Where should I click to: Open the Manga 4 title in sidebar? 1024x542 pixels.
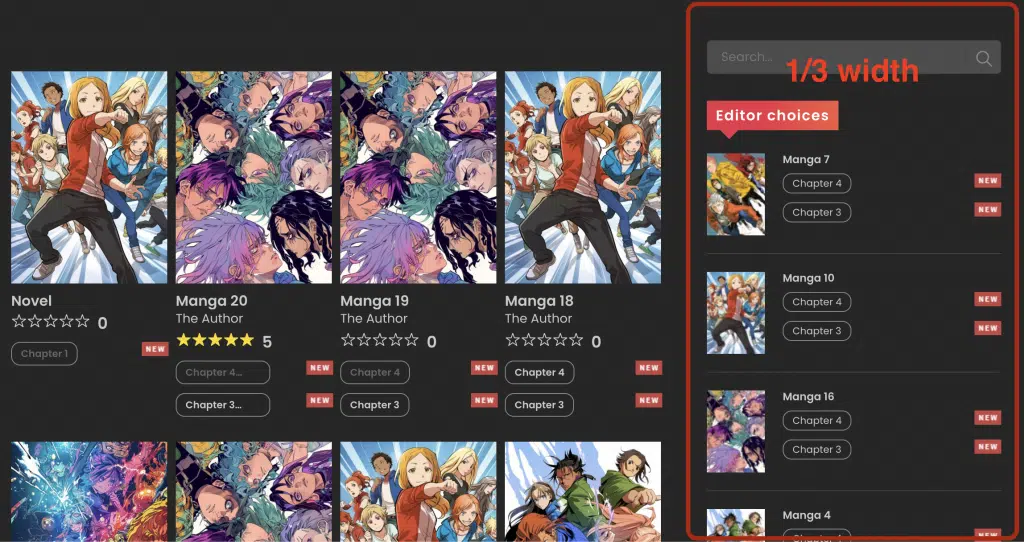coord(807,515)
